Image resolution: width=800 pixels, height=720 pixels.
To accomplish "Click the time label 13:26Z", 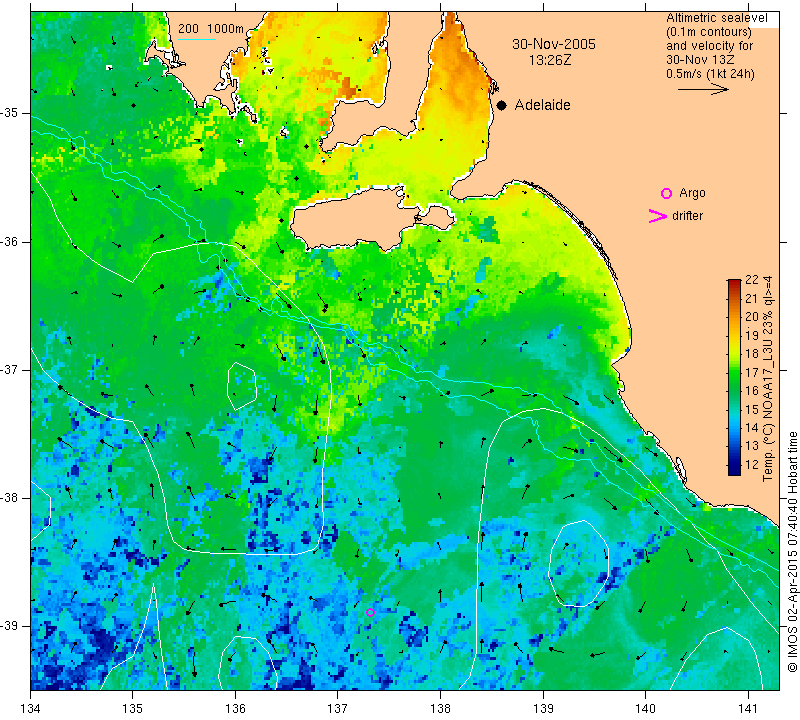I will click(550, 60).
